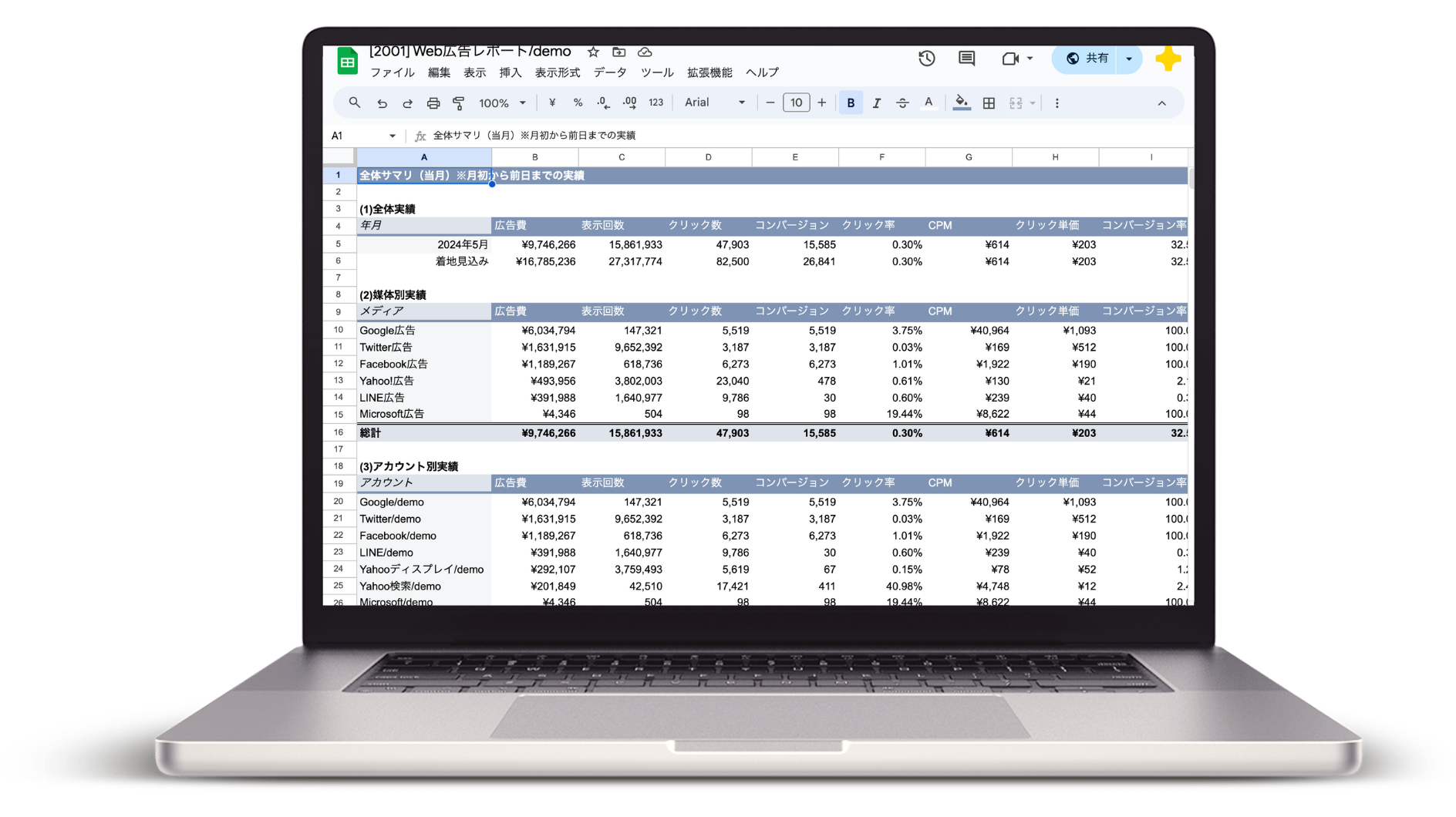Screen dimensions: 1456x817
Task: Open zoom 100% dropdown
Action: coord(502,103)
